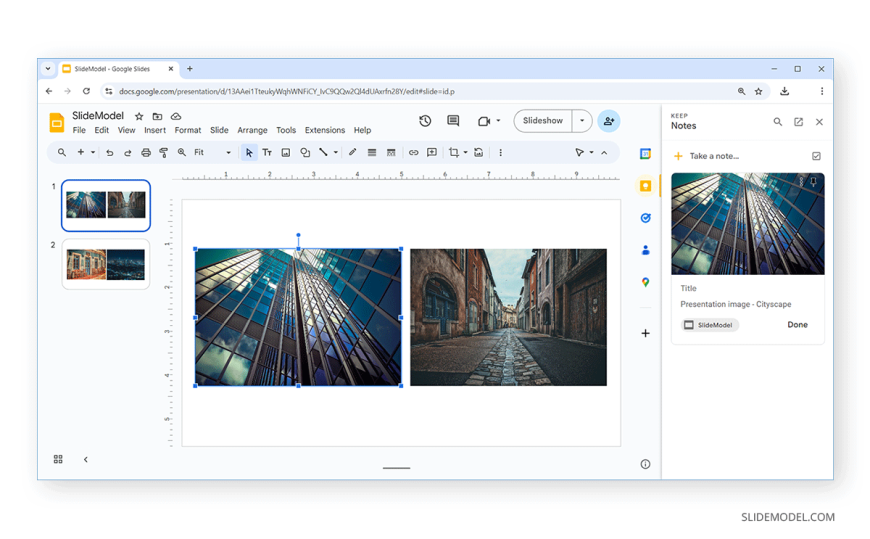This screenshot has height=539, width=870.
Task: Open the View menu
Action: [127, 130]
